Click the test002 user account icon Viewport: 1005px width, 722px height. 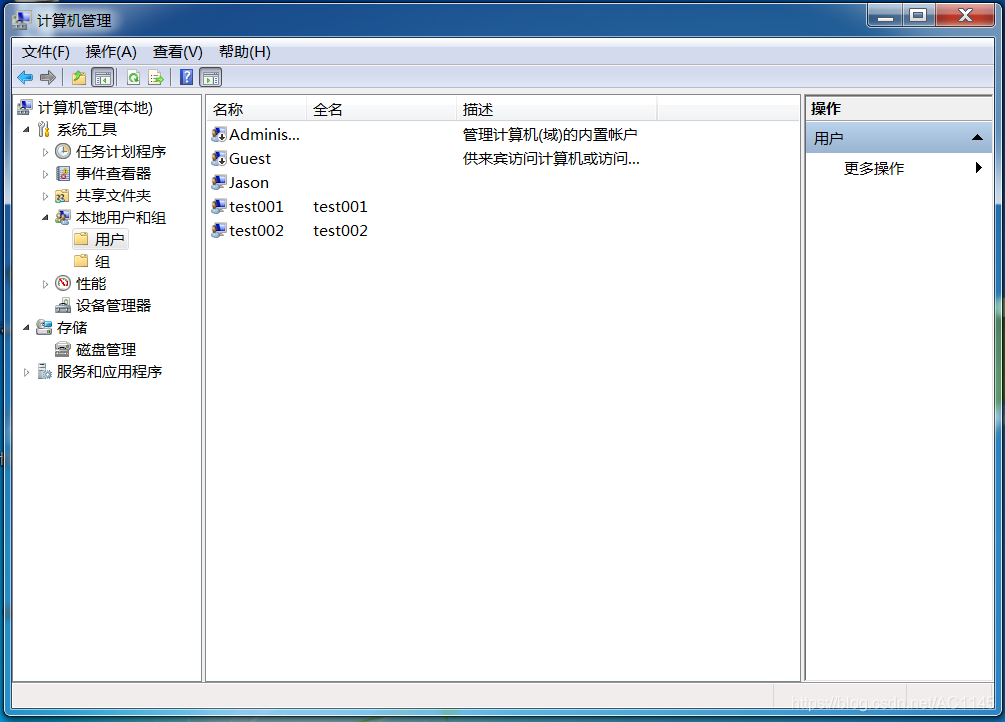pyautogui.click(x=219, y=230)
